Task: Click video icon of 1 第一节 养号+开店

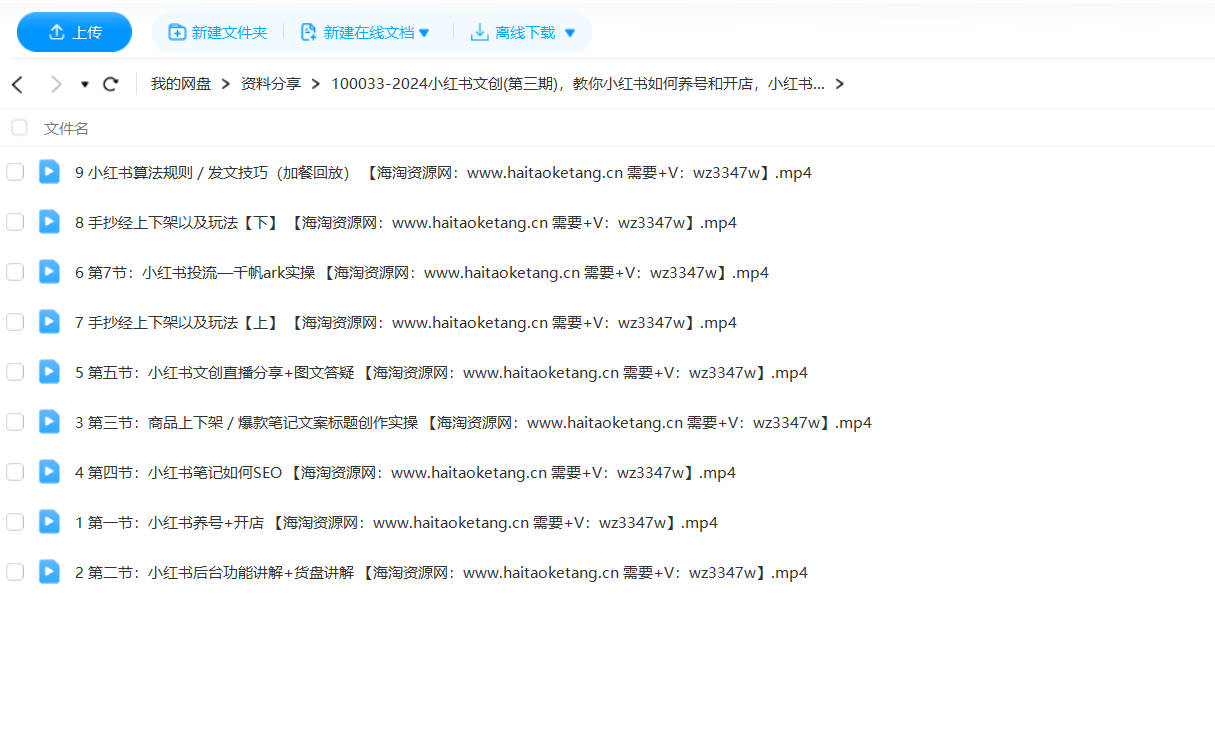Action: tap(49, 522)
